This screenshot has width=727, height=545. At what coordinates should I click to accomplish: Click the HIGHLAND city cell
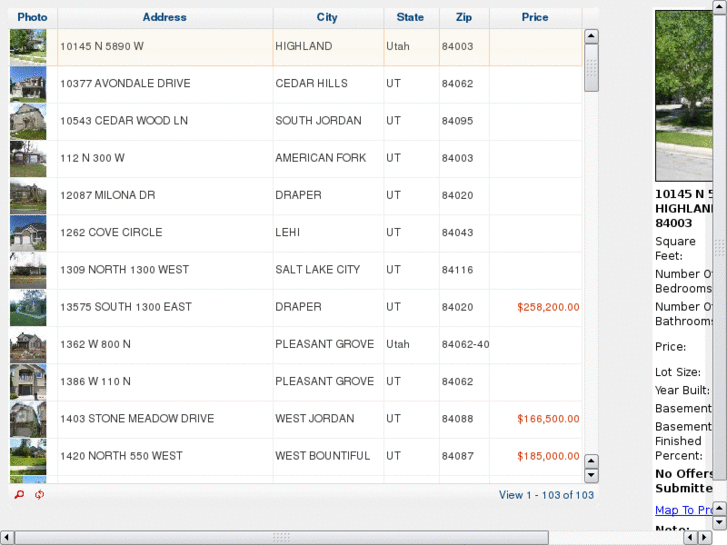coord(328,46)
